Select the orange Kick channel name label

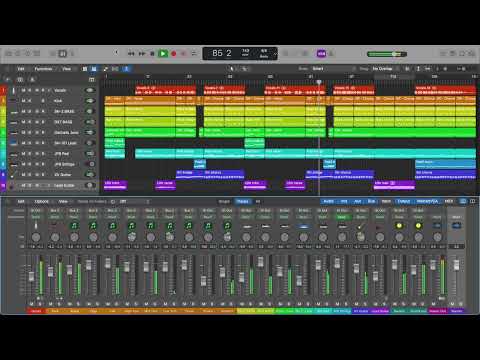(x=55, y=311)
